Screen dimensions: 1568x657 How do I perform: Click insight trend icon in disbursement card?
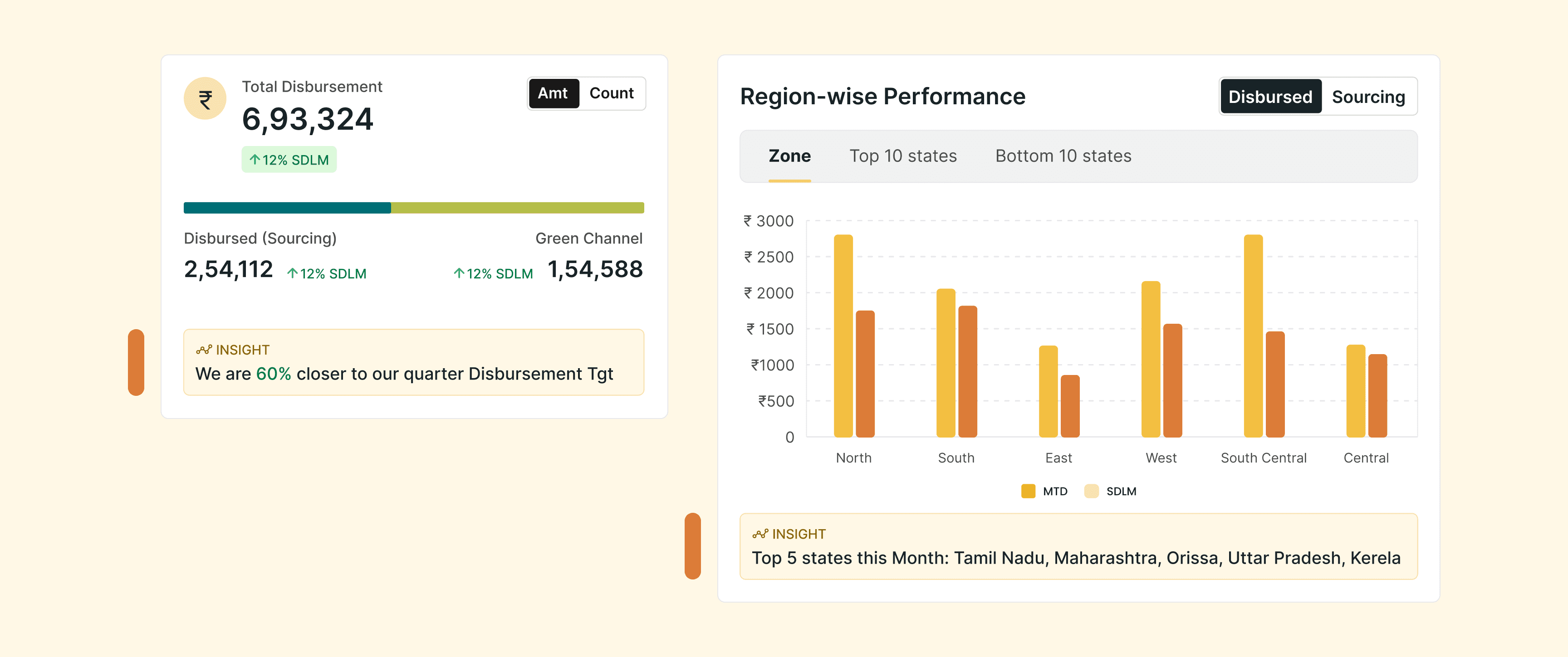pyautogui.click(x=203, y=350)
